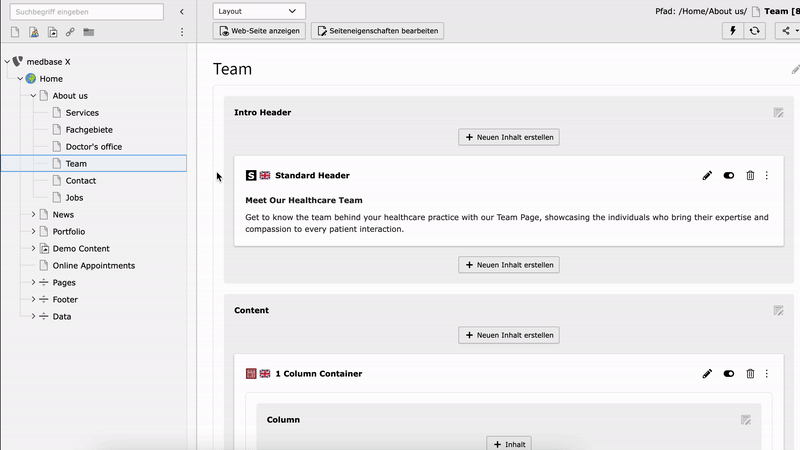Click Seiteneigenschaften bearbeiten button
This screenshot has height=450, width=800.
(x=378, y=31)
